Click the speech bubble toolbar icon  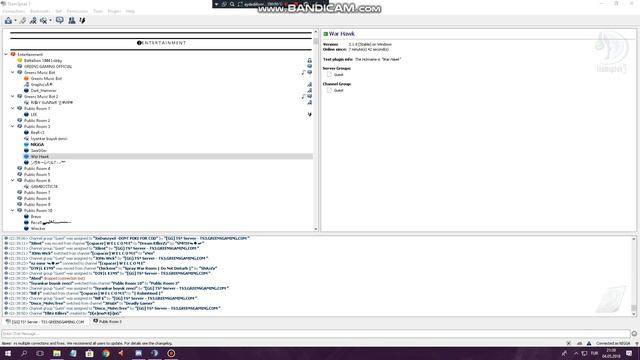click(60, 20)
